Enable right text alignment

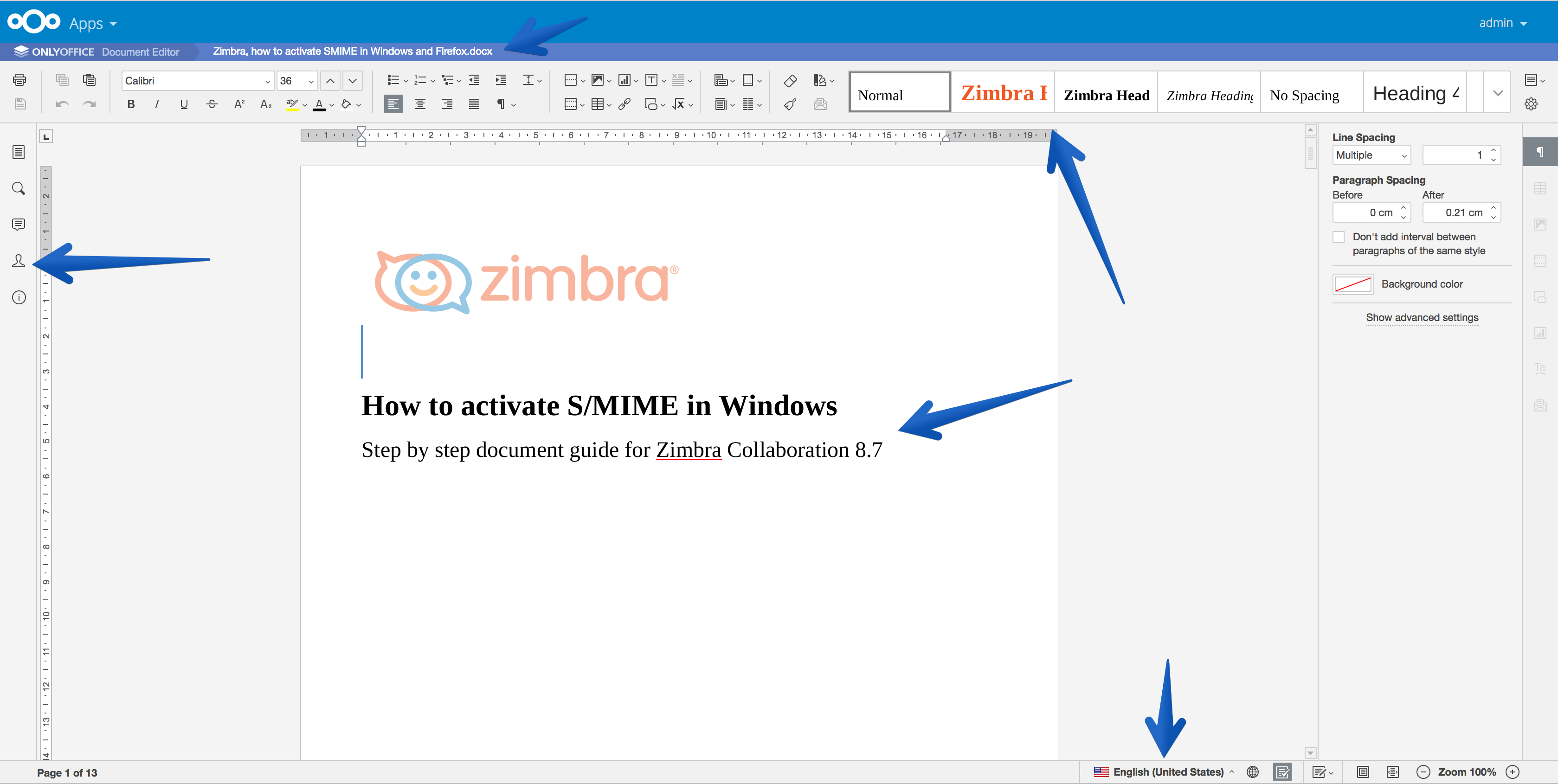[447, 104]
